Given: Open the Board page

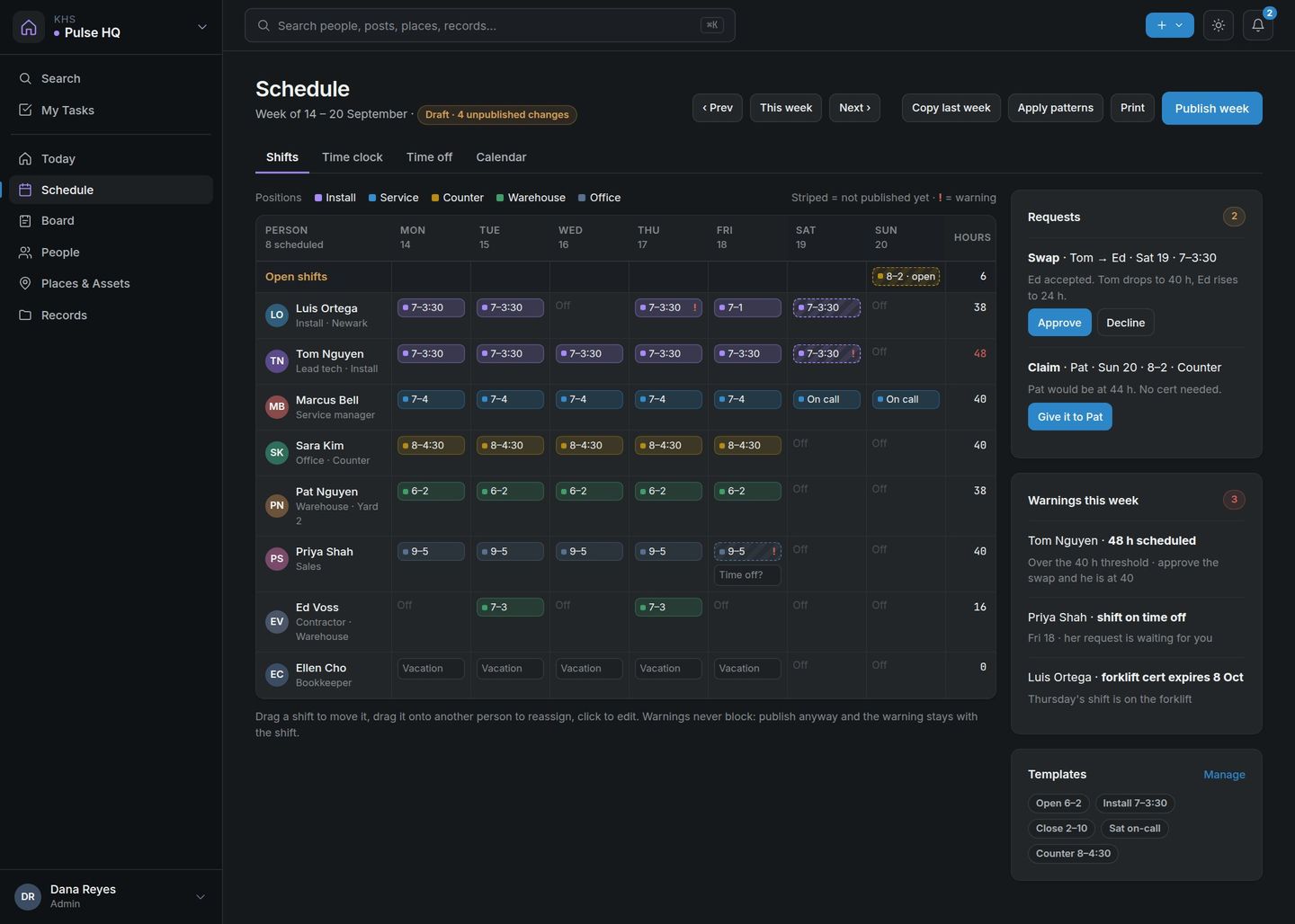Looking at the screenshot, I should click(112, 220).
